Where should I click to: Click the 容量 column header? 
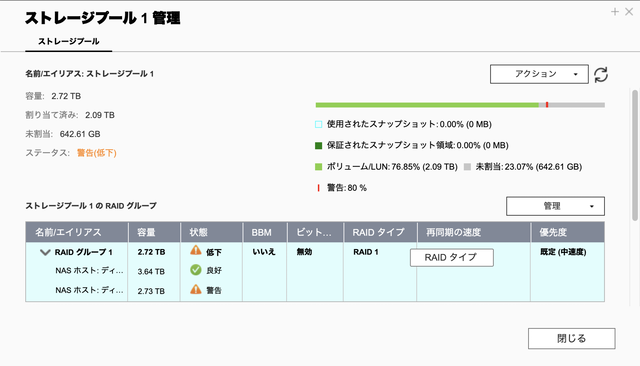(154, 232)
